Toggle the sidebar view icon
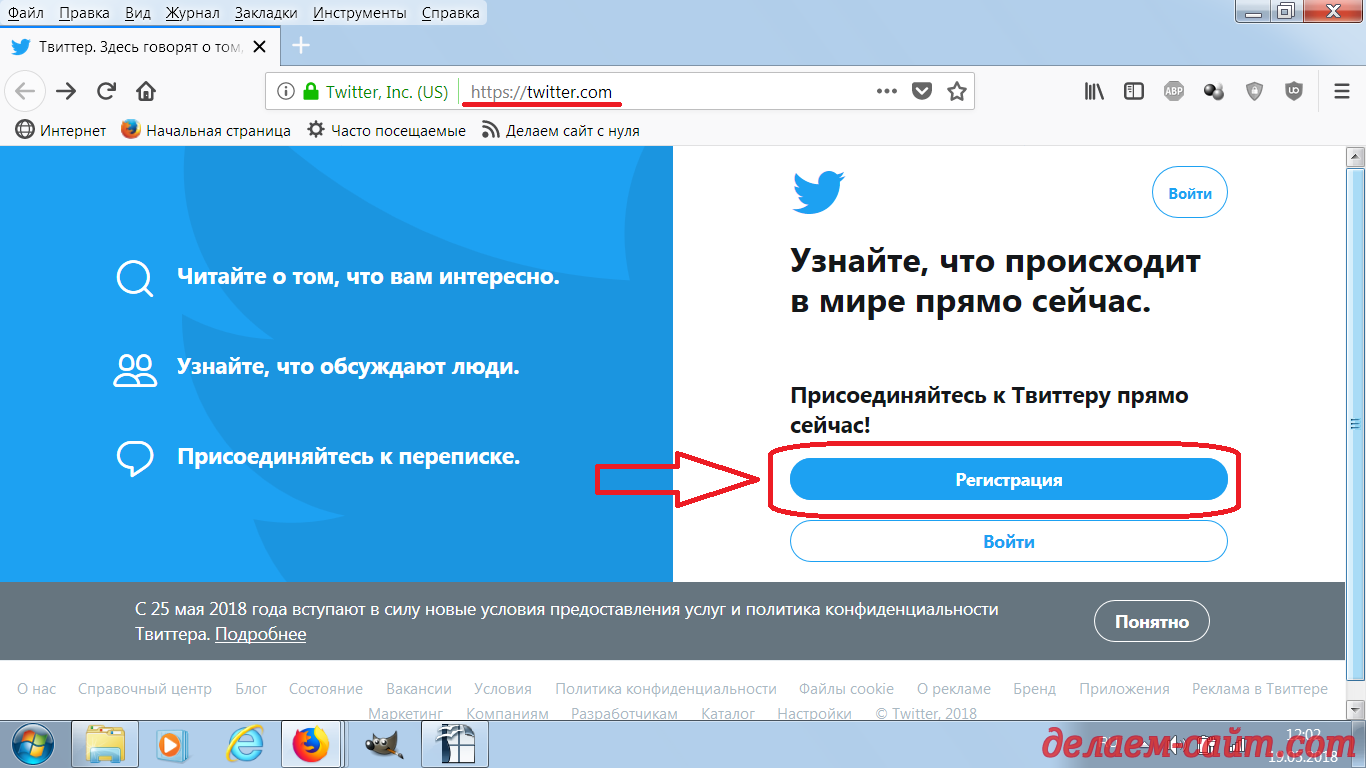This screenshot has width=1366, height=768. pyautogui.click(x=1134, y=91)
